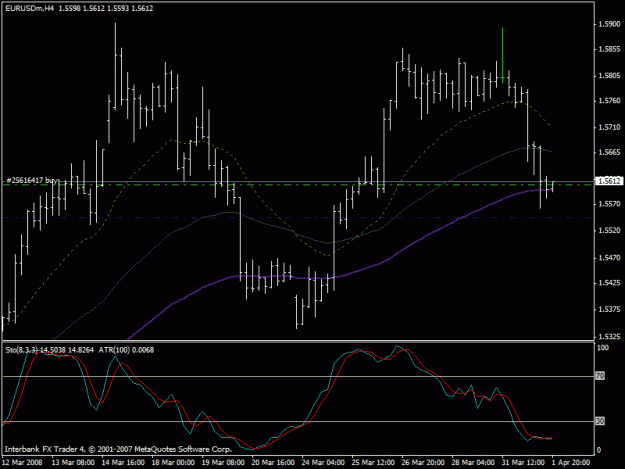
Task: Click the Interbank FX Trader 4 copyright text
Action: point(118,449)
